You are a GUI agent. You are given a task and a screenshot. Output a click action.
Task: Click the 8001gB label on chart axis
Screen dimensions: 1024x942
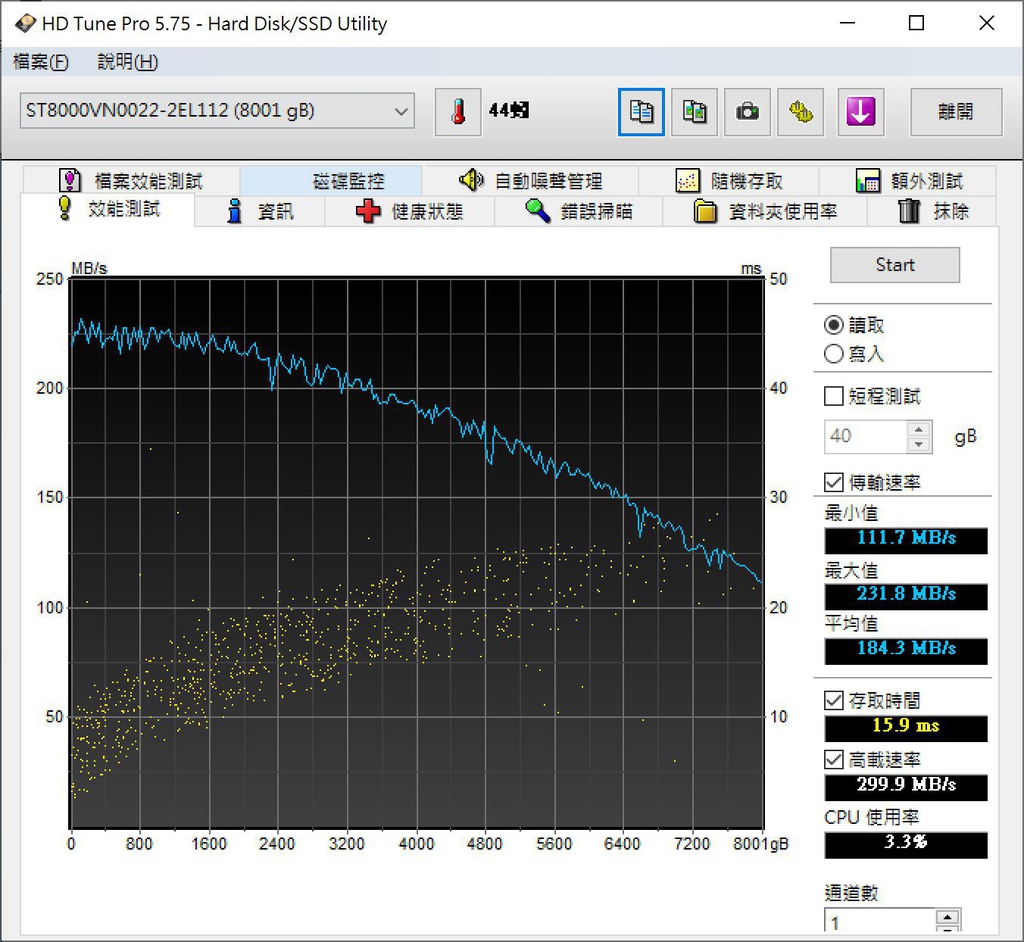pos(761,843)
